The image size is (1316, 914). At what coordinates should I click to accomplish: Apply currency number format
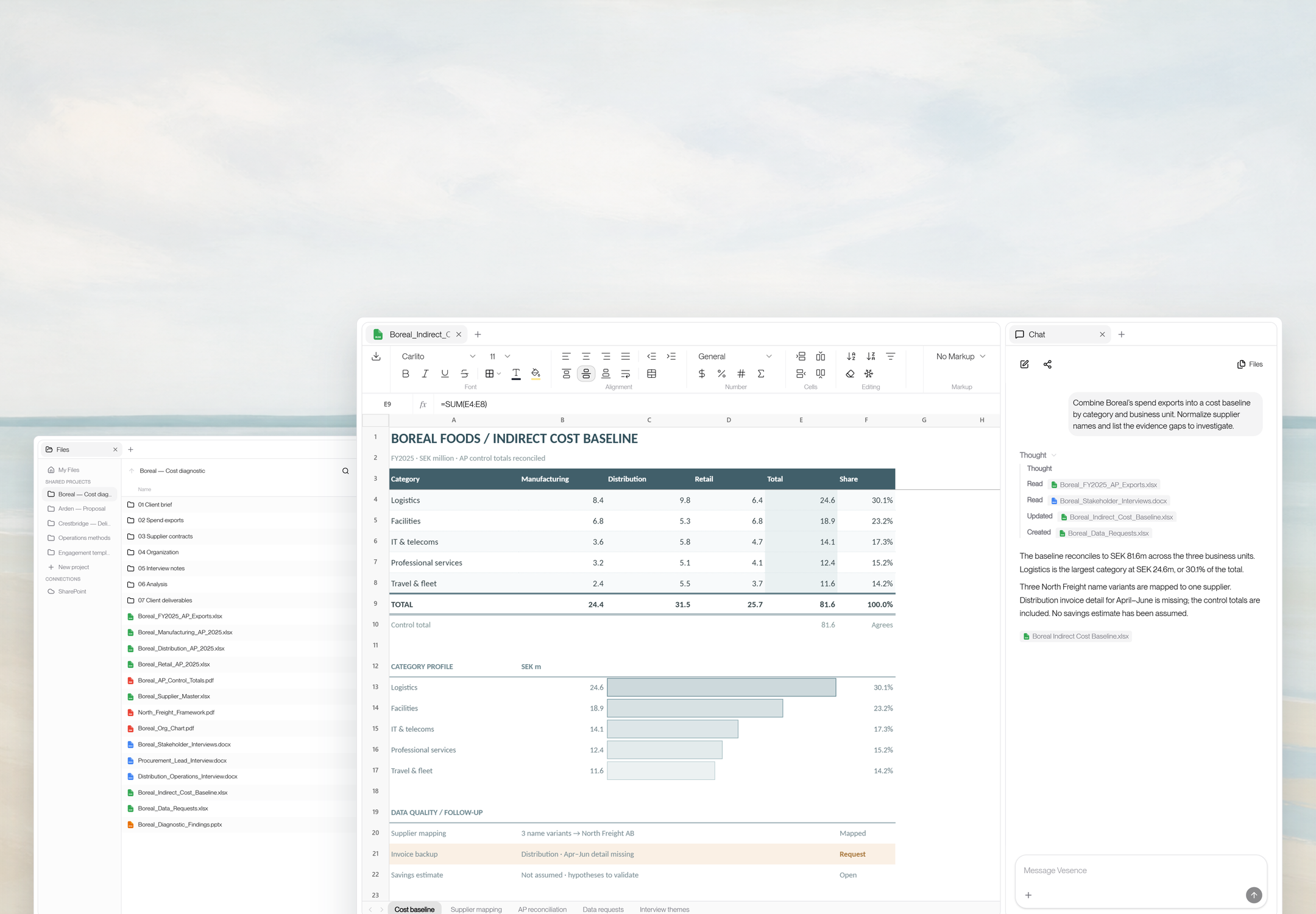click(x=702, y=374)
